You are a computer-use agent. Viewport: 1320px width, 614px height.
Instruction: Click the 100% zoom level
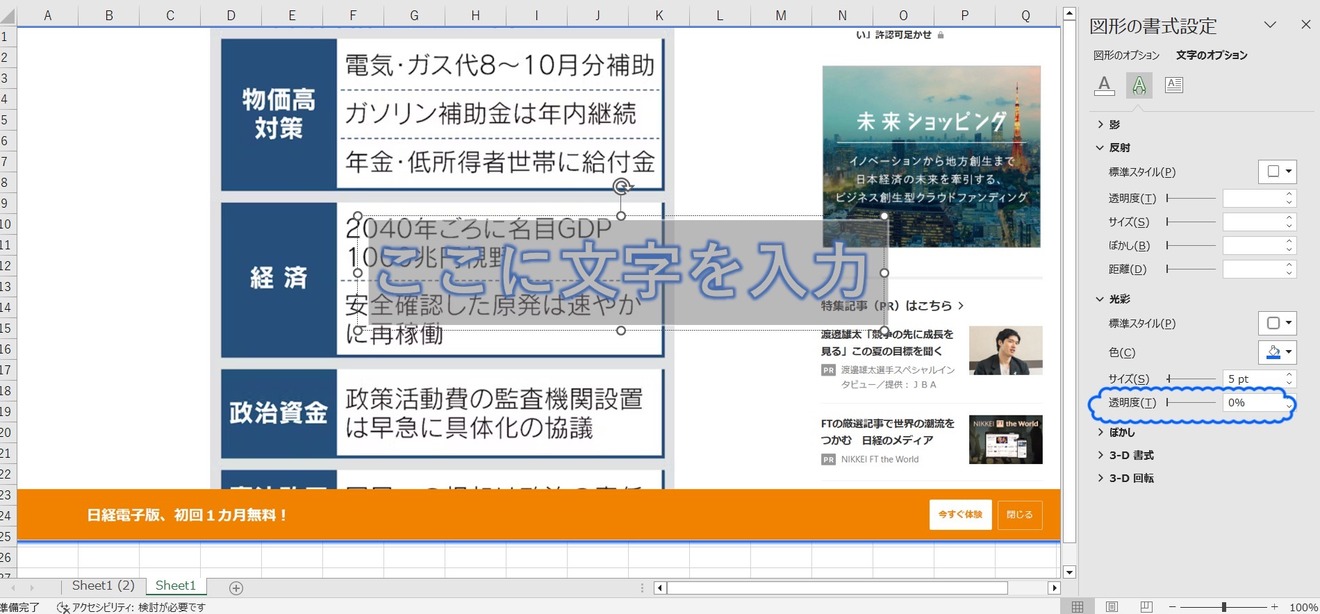1303,607
